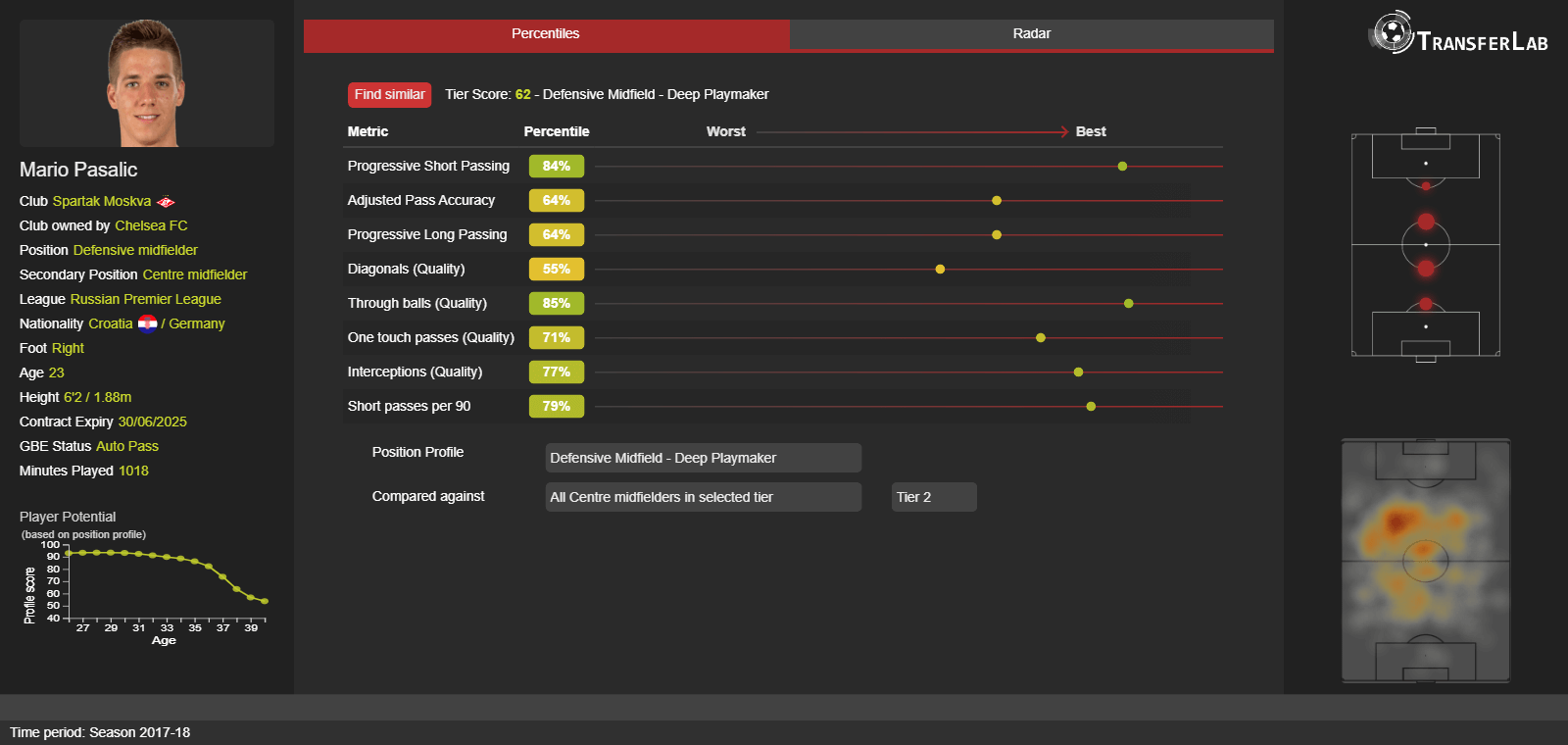
Task: Click the Progressive Short Passing metric label
Action: pyautogui.click(x=428, y=166)
